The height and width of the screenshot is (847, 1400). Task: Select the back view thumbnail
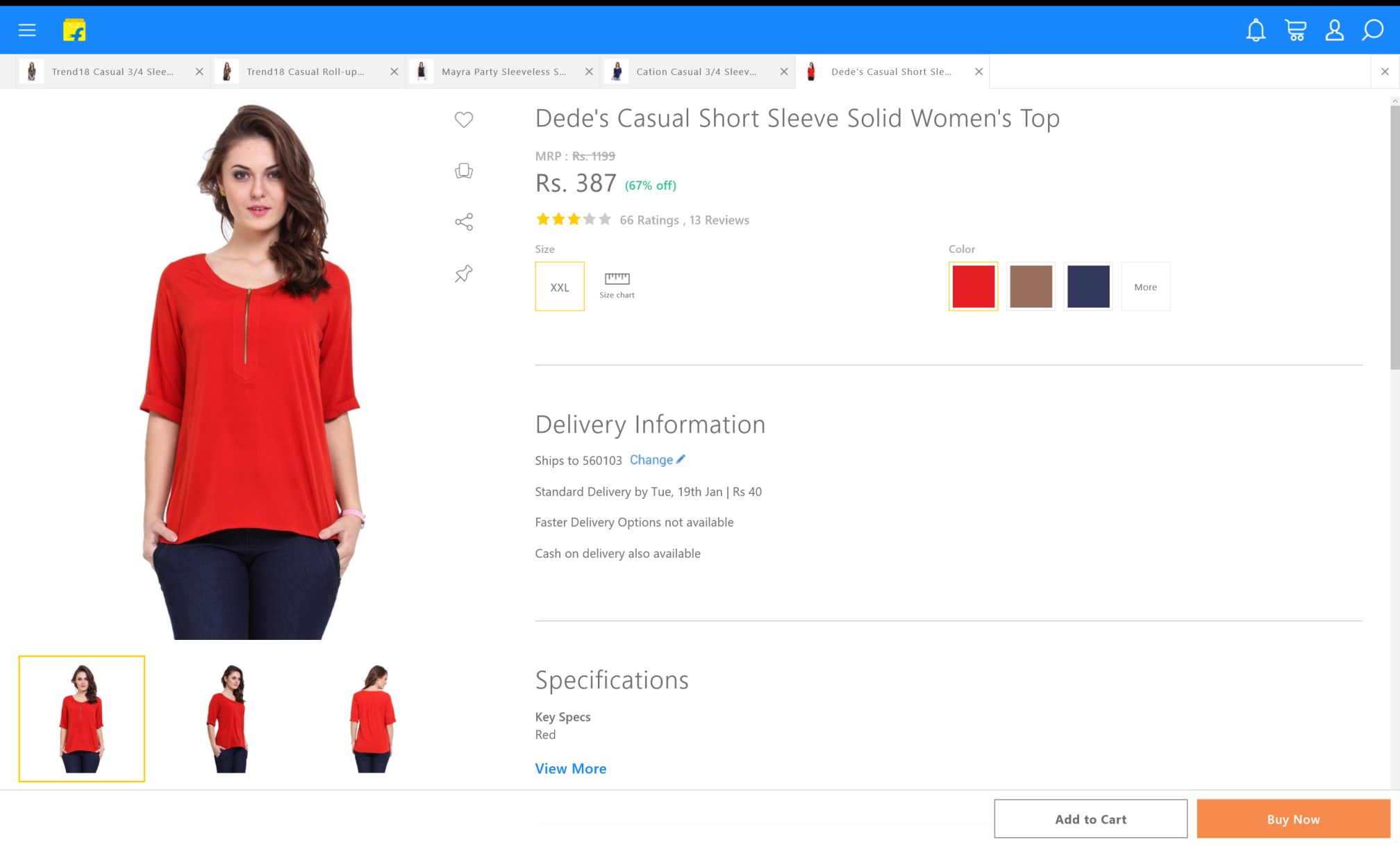pyautogui.click(x=374, y=718)
